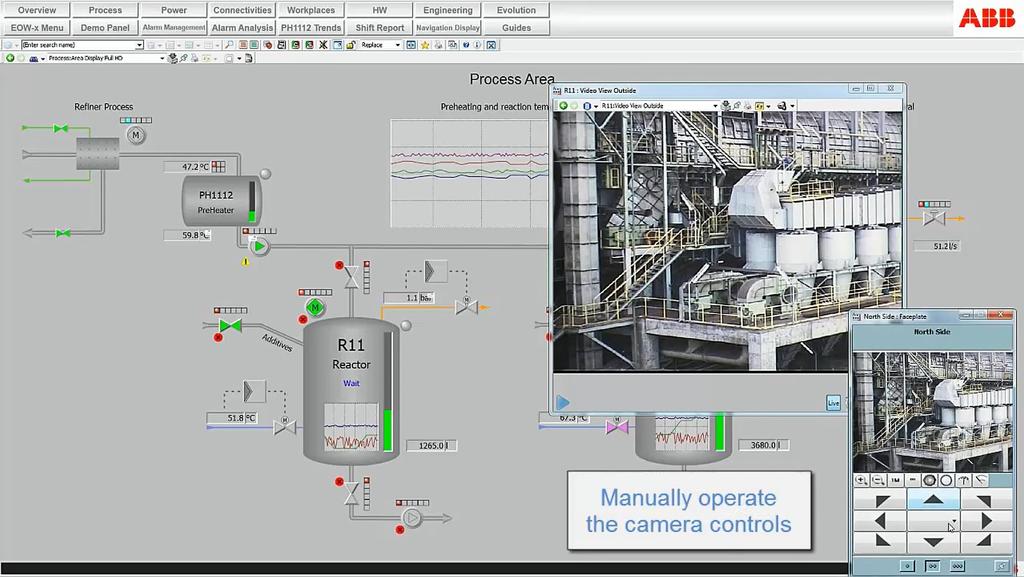Click the filled circle iris icon in faceplate

[x=929, y=480]
